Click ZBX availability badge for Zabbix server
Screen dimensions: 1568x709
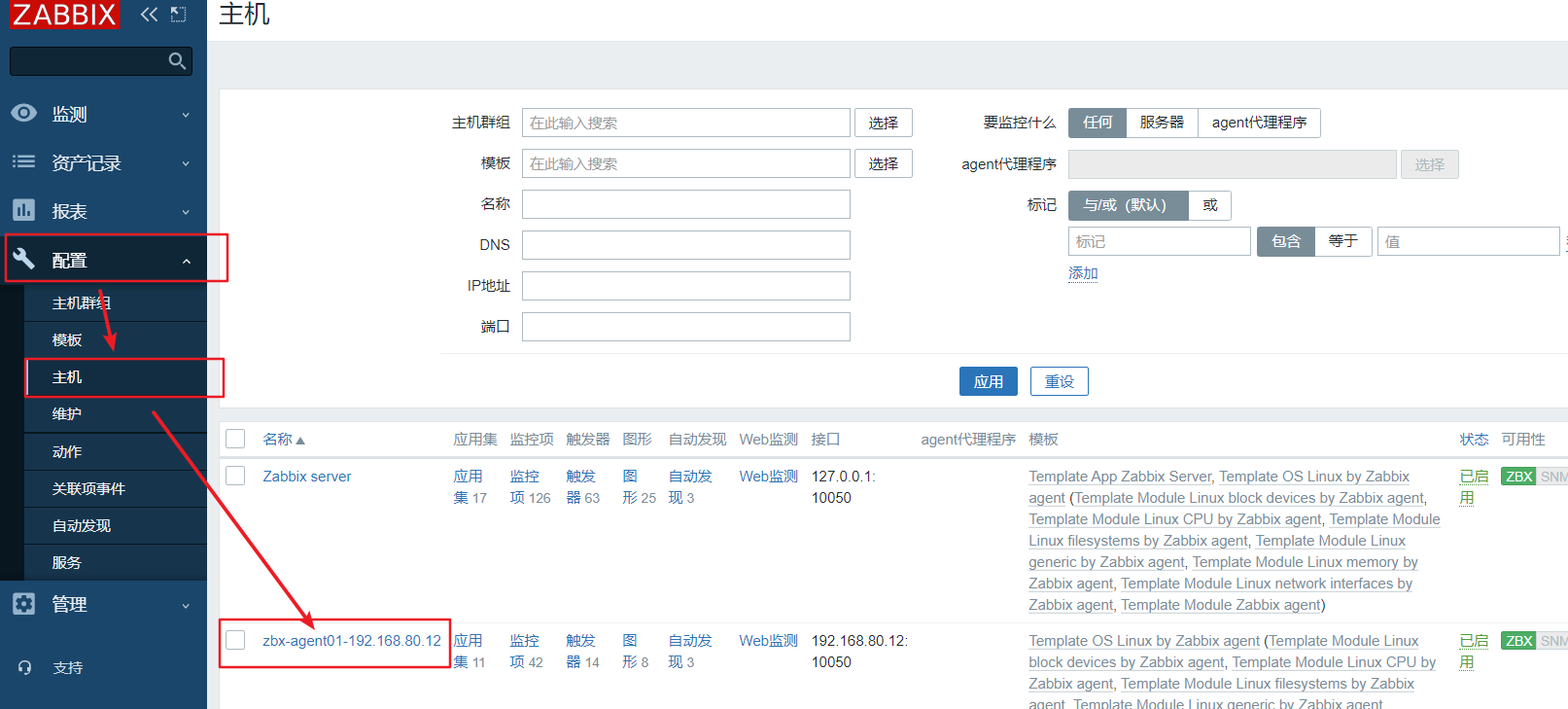(1518, 477)
